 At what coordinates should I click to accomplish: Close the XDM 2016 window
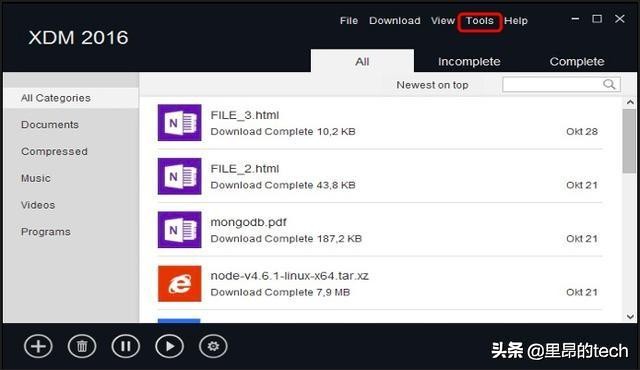coord(620,19)
